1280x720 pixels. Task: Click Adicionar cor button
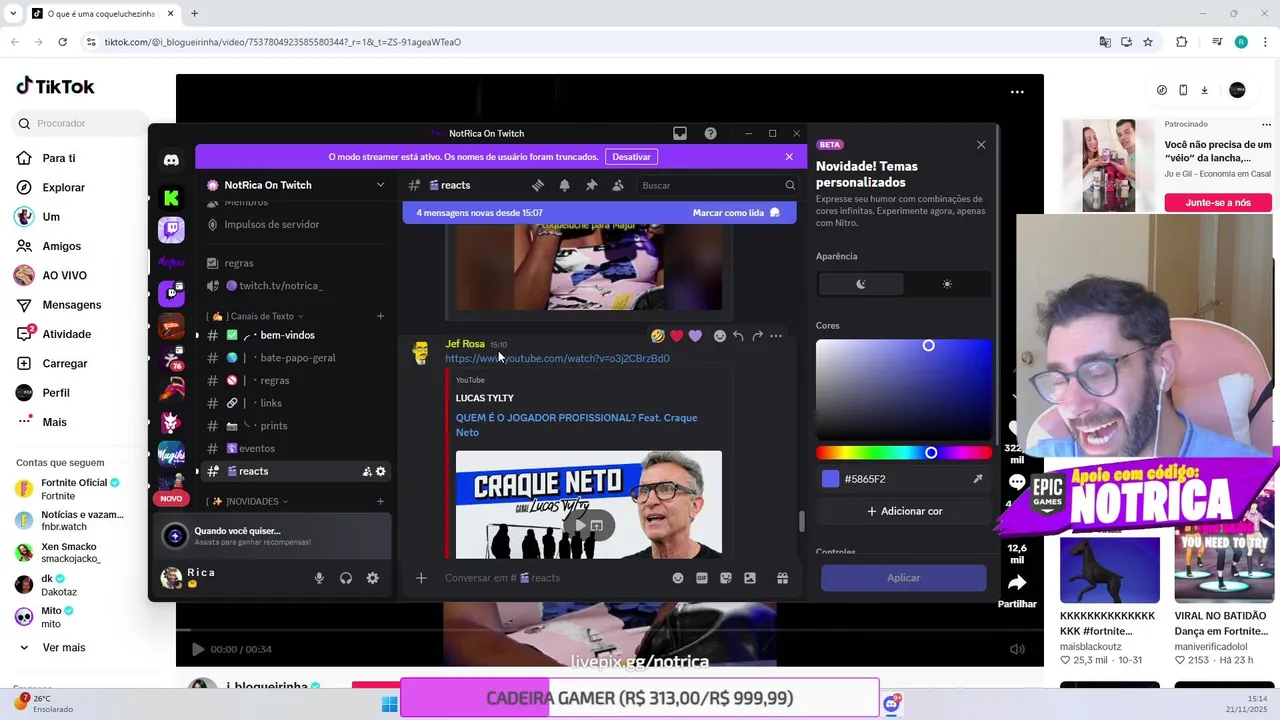click(x=904, y=511)
